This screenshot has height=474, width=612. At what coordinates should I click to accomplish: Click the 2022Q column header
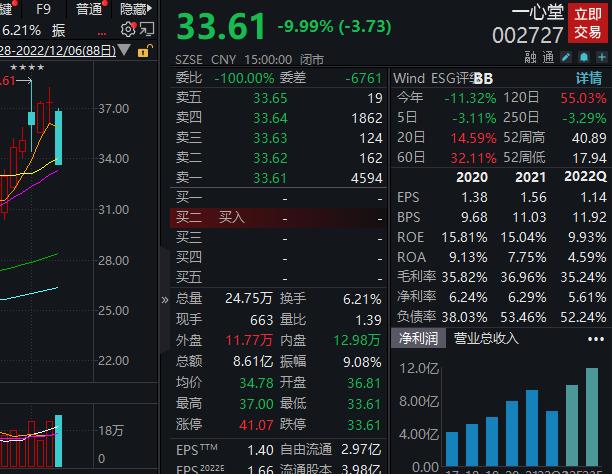pos(585,177)
